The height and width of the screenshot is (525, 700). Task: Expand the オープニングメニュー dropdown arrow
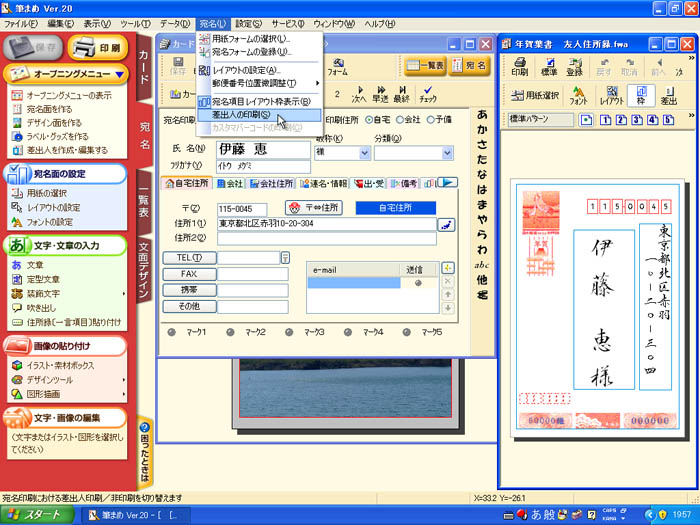(x=119, y=74)
